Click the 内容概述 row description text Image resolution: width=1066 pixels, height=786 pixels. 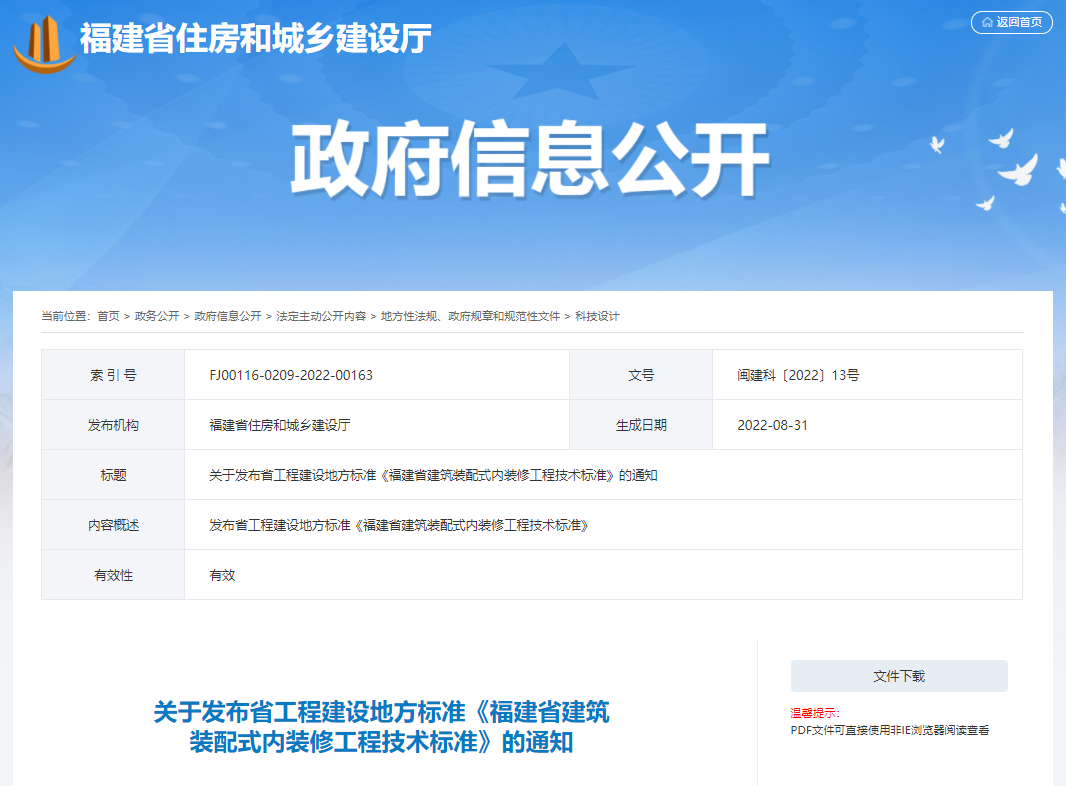coord(398,525)
